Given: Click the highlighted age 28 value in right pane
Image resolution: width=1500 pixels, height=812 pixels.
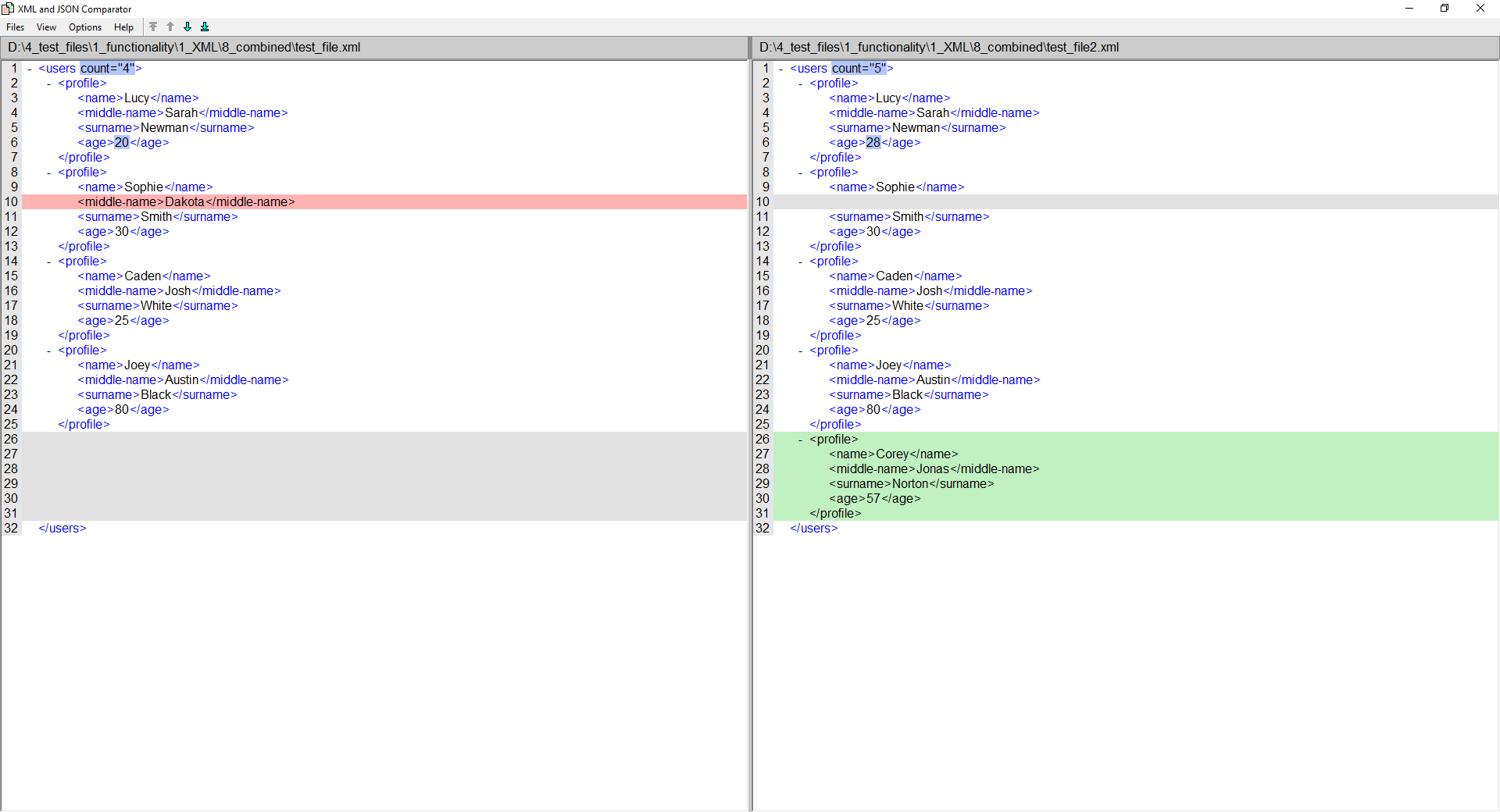Looking at the screenshot, I should pyautogui.click(x=873, y=143).
